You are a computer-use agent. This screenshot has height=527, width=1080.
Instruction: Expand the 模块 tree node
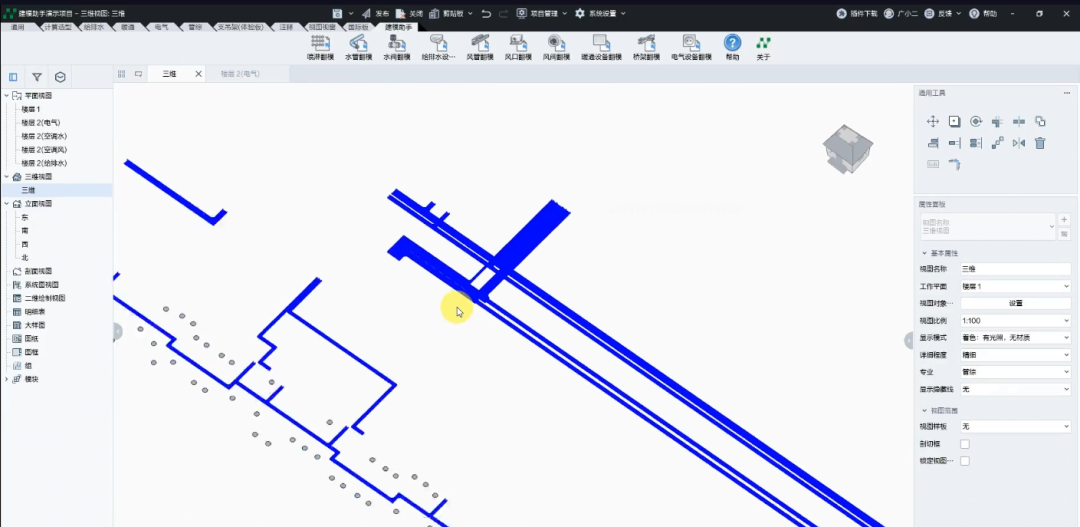[x=7, y=379]
